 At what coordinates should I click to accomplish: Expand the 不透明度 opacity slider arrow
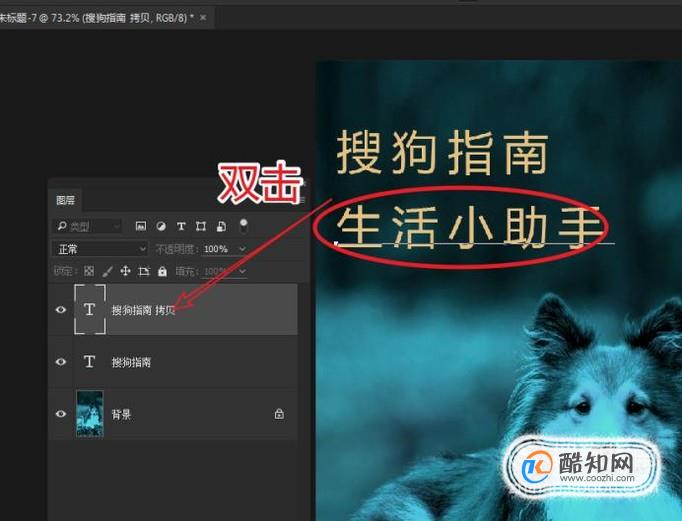pos(242,249)
